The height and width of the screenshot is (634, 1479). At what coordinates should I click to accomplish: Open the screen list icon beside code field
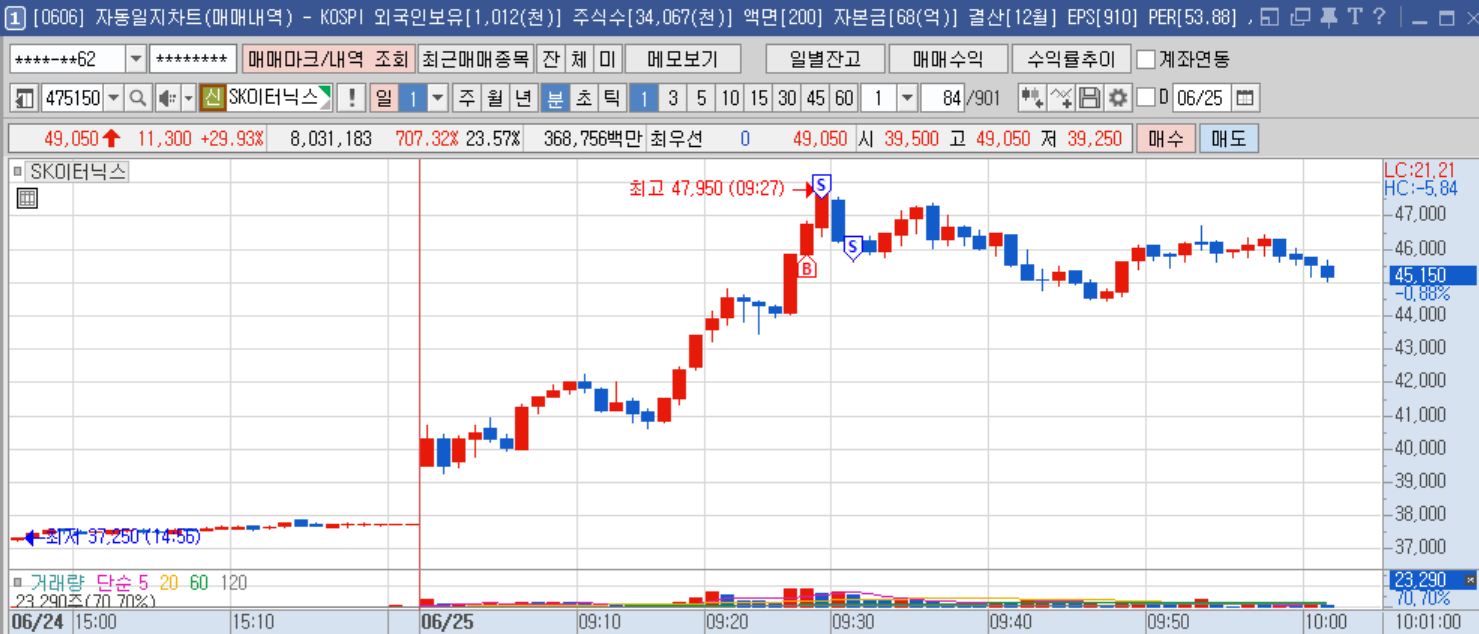point(23,98)
